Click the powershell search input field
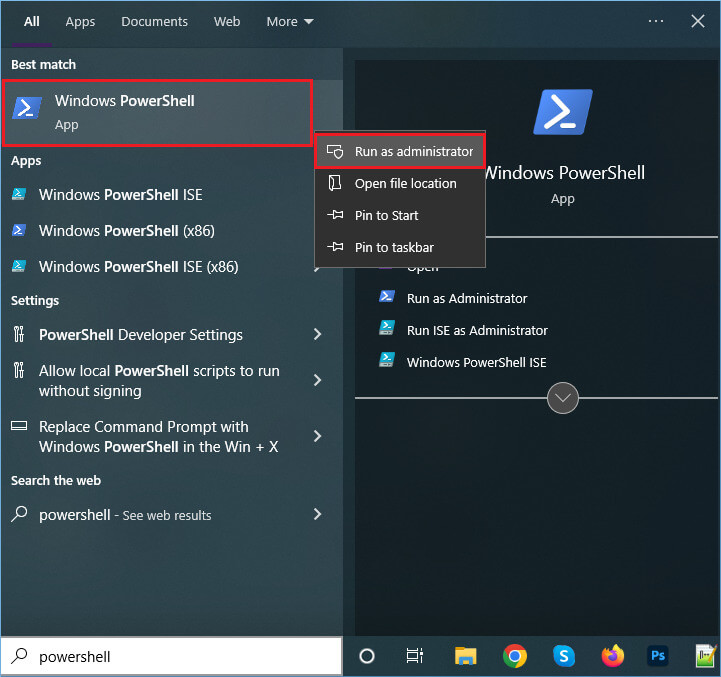Image resolution: width=721 pixels, height=677 pixels. pyautogui.click(x=172, y=657)
